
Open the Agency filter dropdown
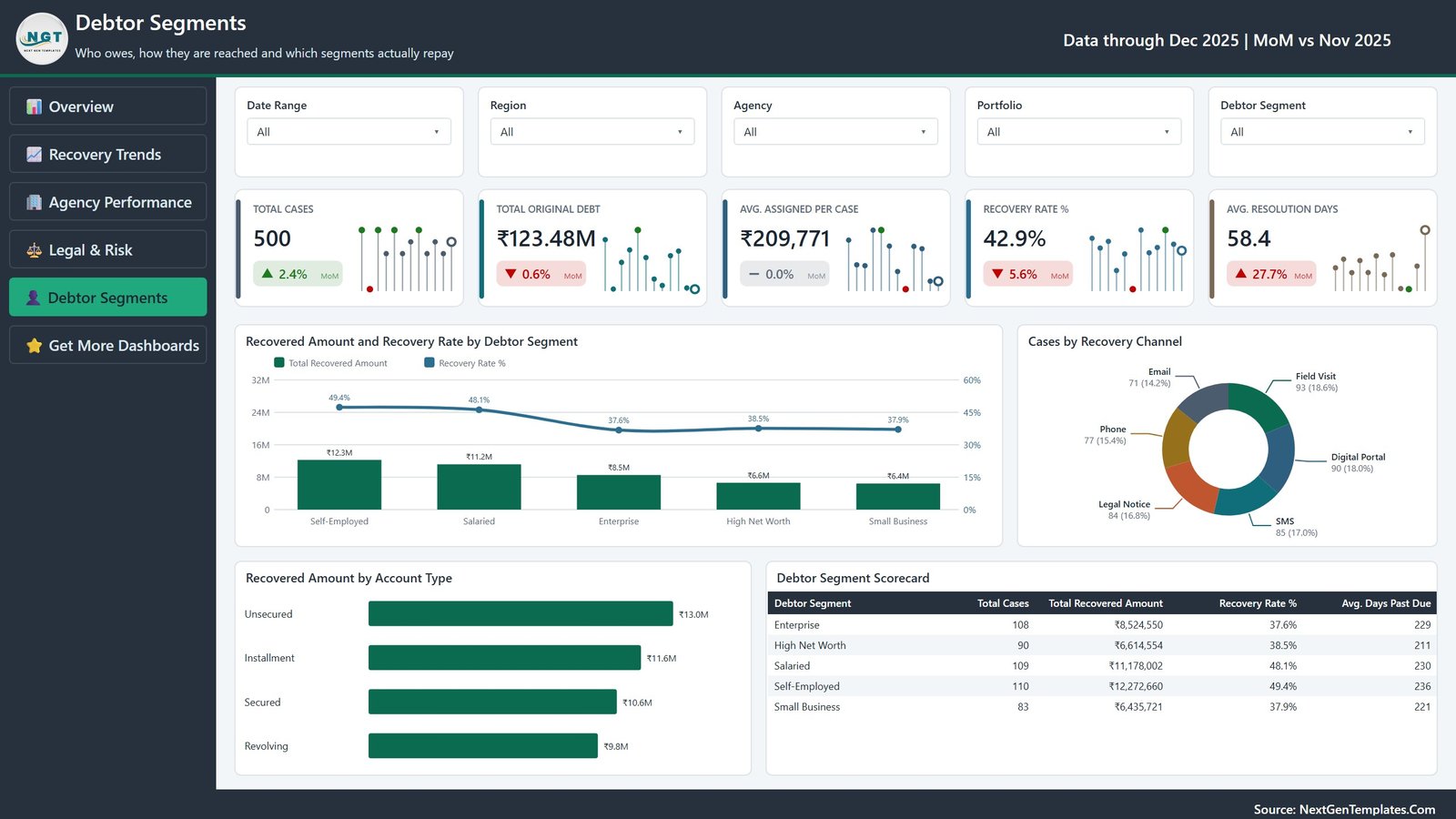(x=836, y=132)
